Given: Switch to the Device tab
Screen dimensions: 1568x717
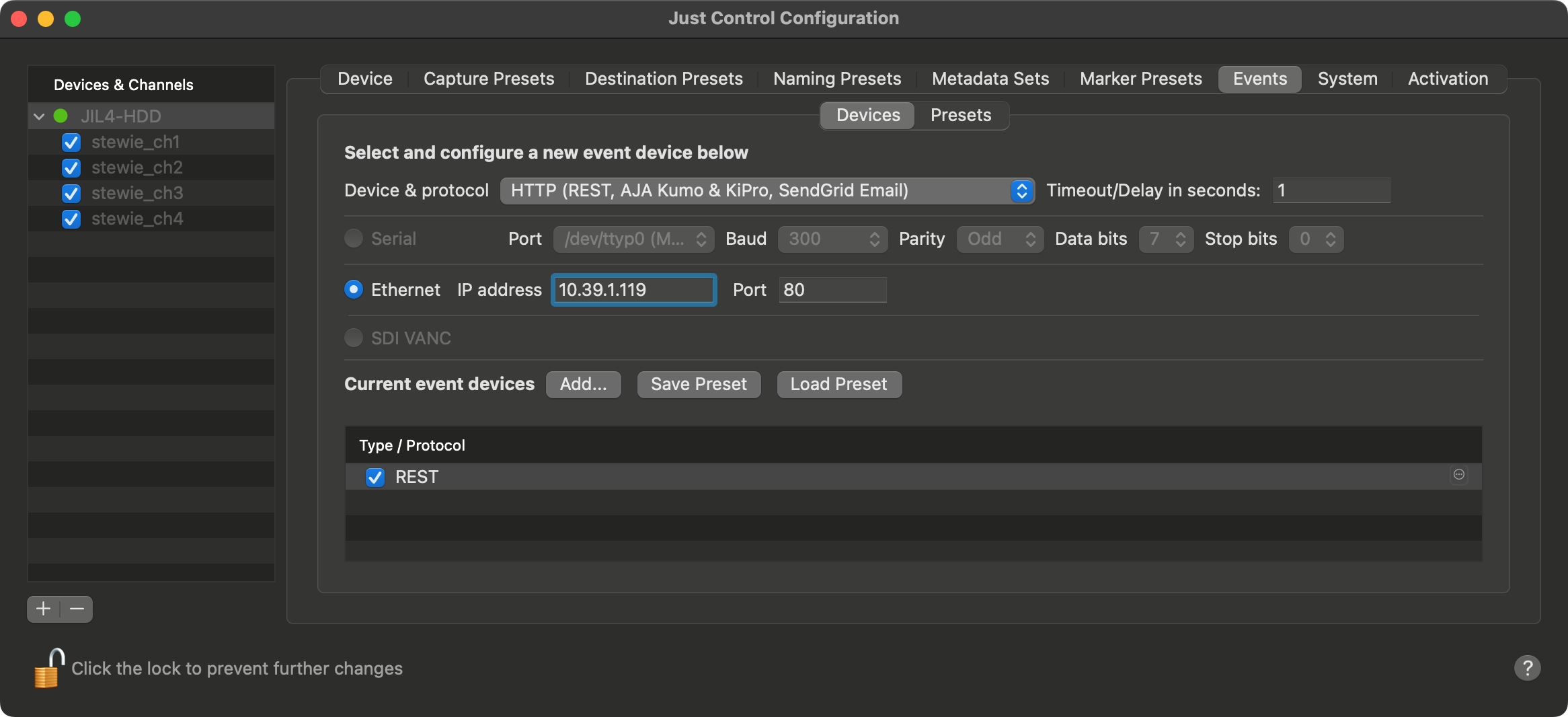Looking at the screenshot, I should pos(365,79).
